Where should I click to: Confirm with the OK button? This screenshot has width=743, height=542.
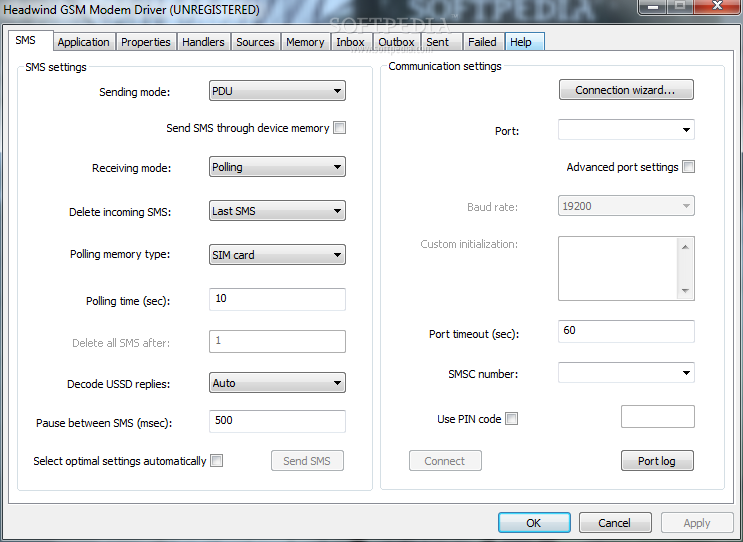[534, 523]
